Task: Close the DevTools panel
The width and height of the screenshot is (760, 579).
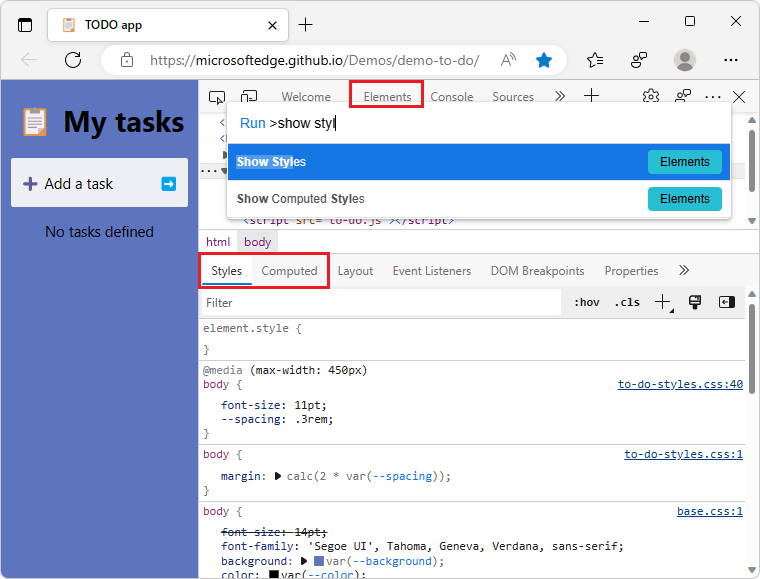Action: point(739,97)
